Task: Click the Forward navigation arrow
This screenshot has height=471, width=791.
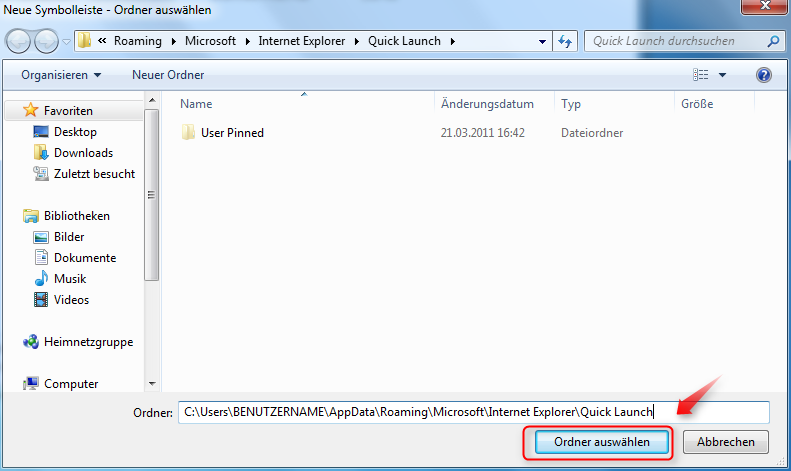Action: click(46, 41)
